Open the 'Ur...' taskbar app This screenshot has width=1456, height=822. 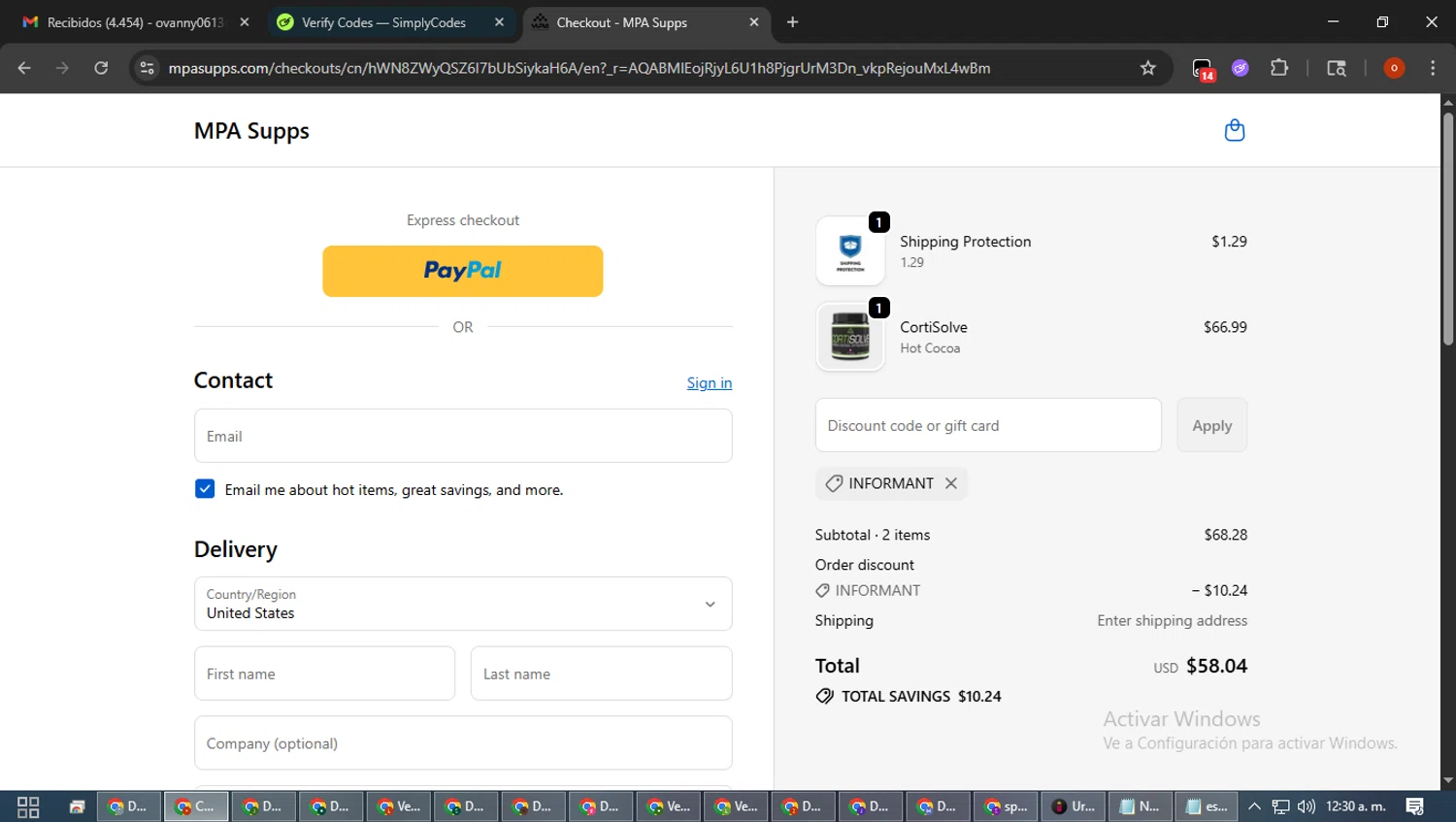coord(1074,806)
